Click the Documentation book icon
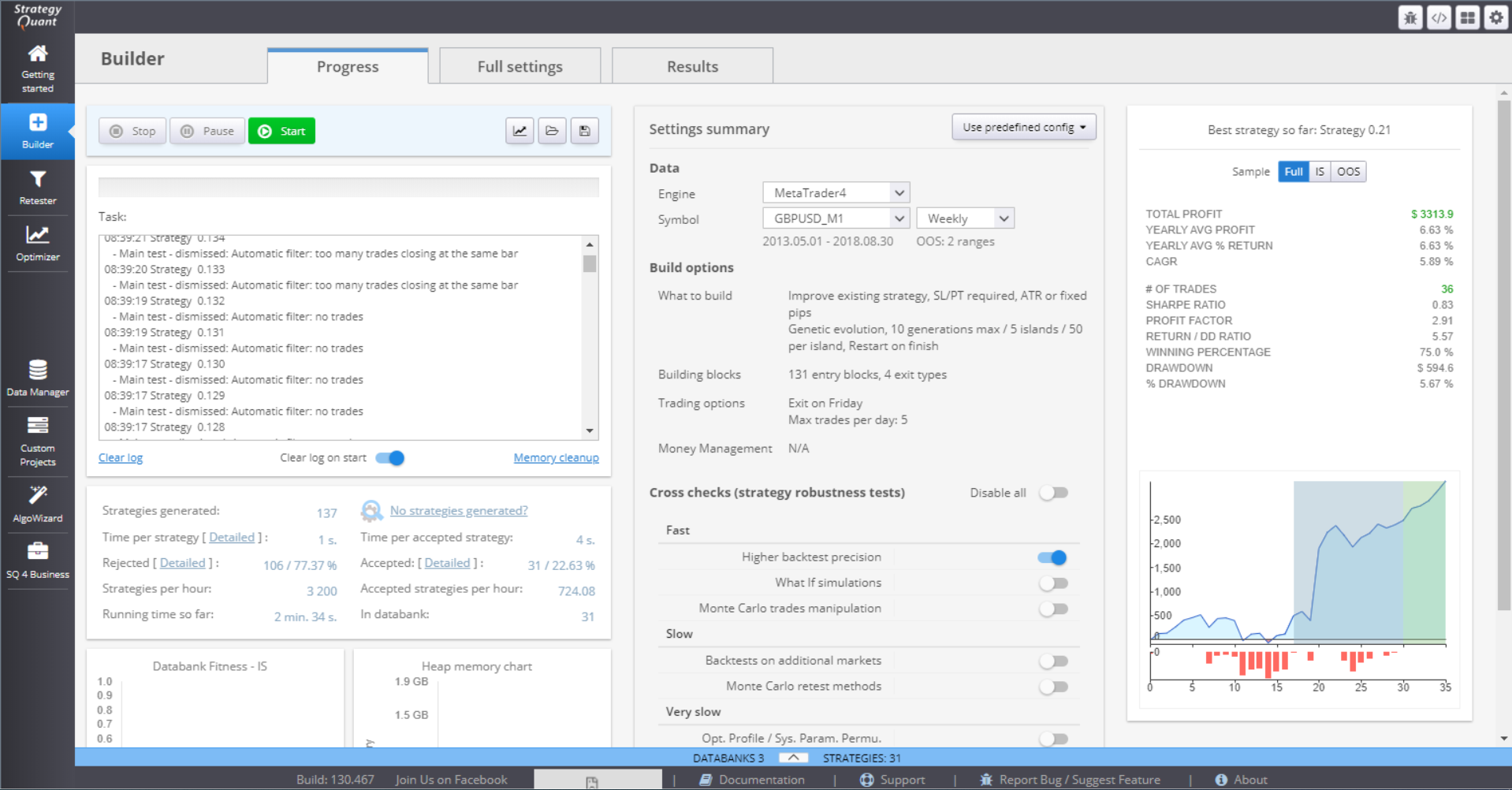Screen dimensions: 1512x790 click(706, 780)
